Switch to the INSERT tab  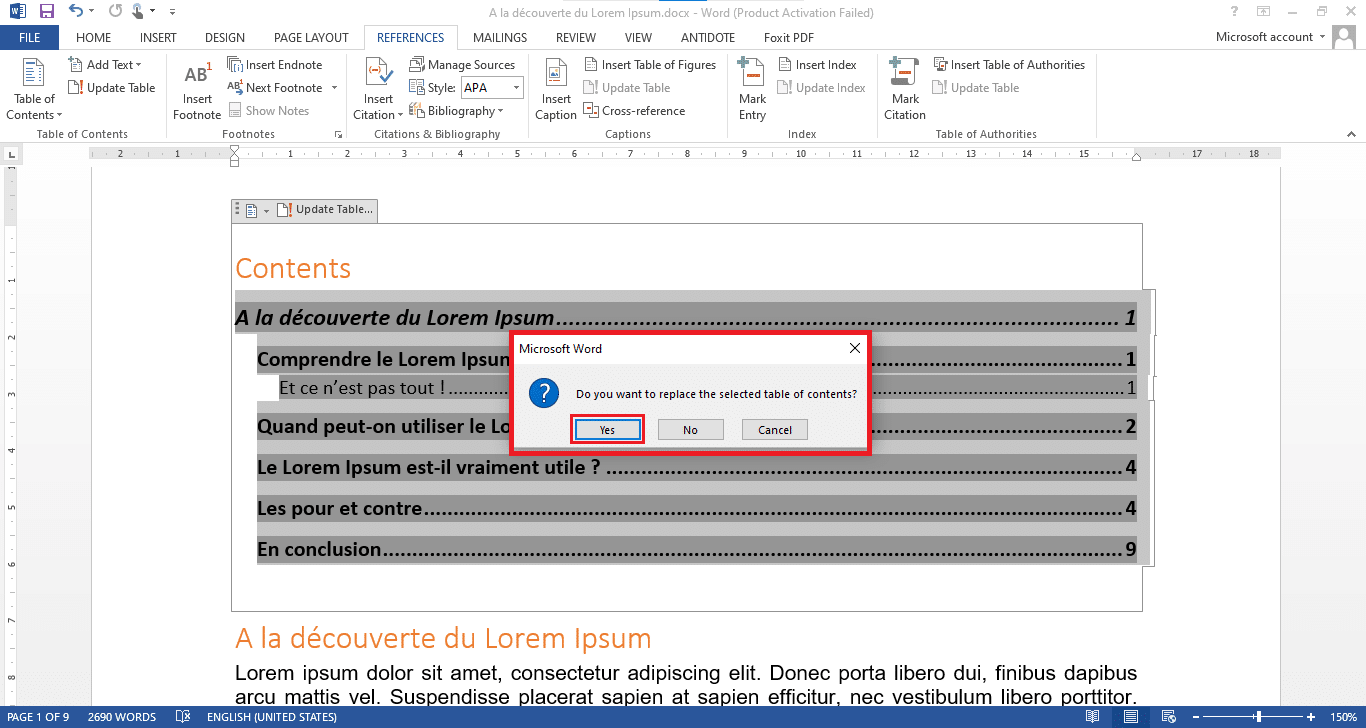click(x=158, y=38)
